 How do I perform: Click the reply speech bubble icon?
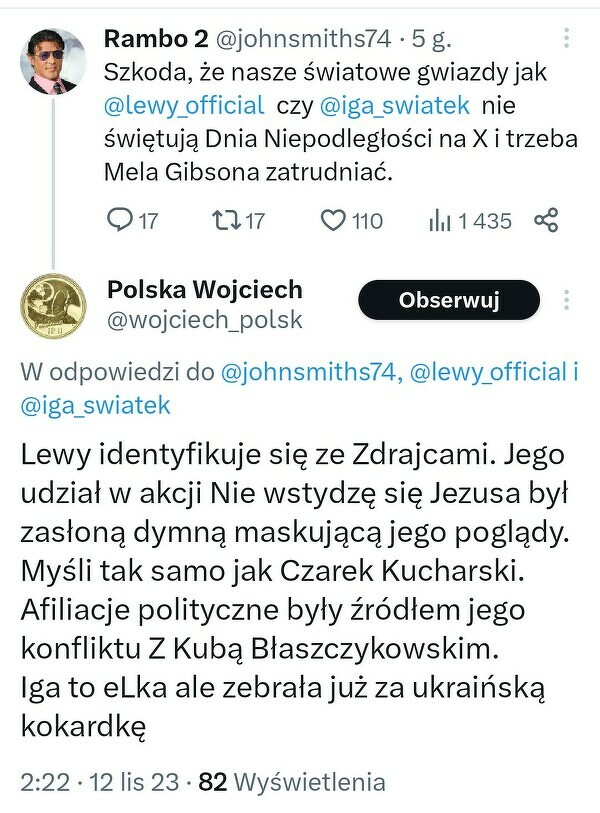pos(120,220)
